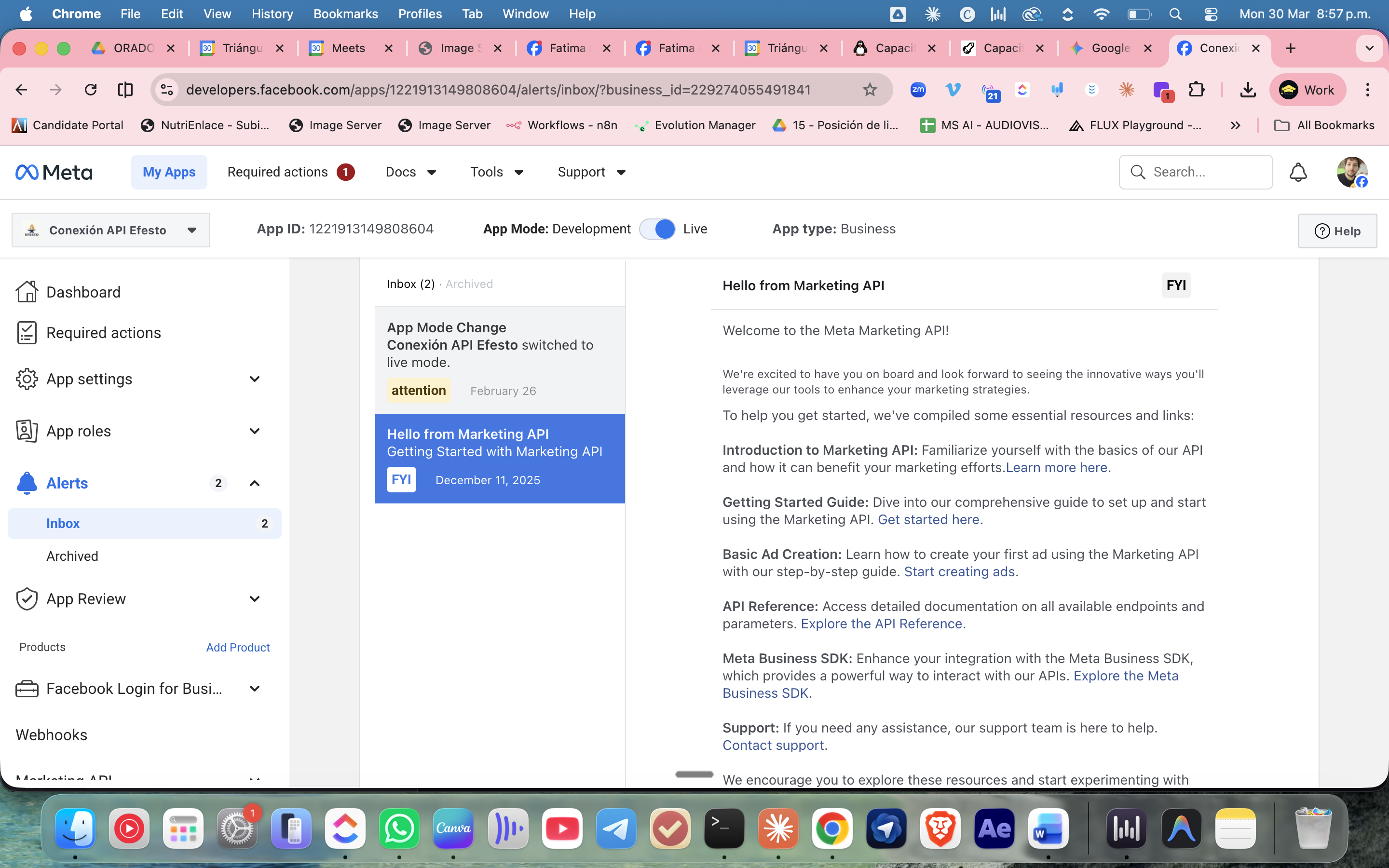The image size is (1389, 868).
Task: Collapse the Alerts section
Action: coord(254,483)
